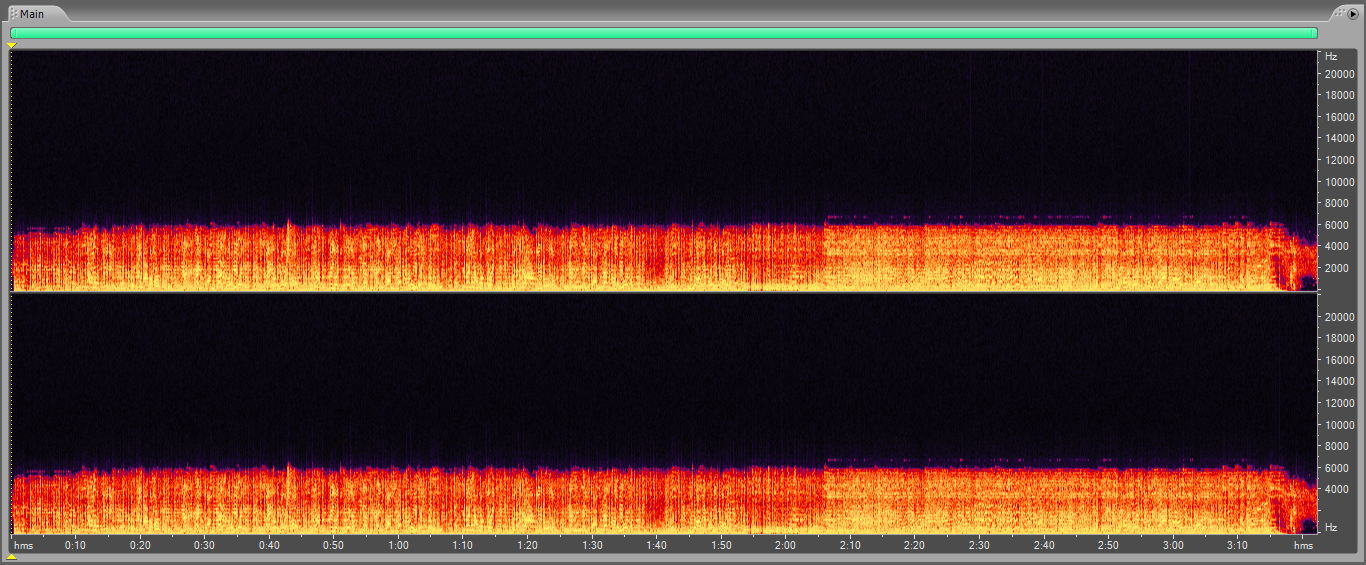The width and height of the screenshot is (1366, 565).
Task: Click the 0:30 mark on the time ruler
Action: (x=204, y=546)
